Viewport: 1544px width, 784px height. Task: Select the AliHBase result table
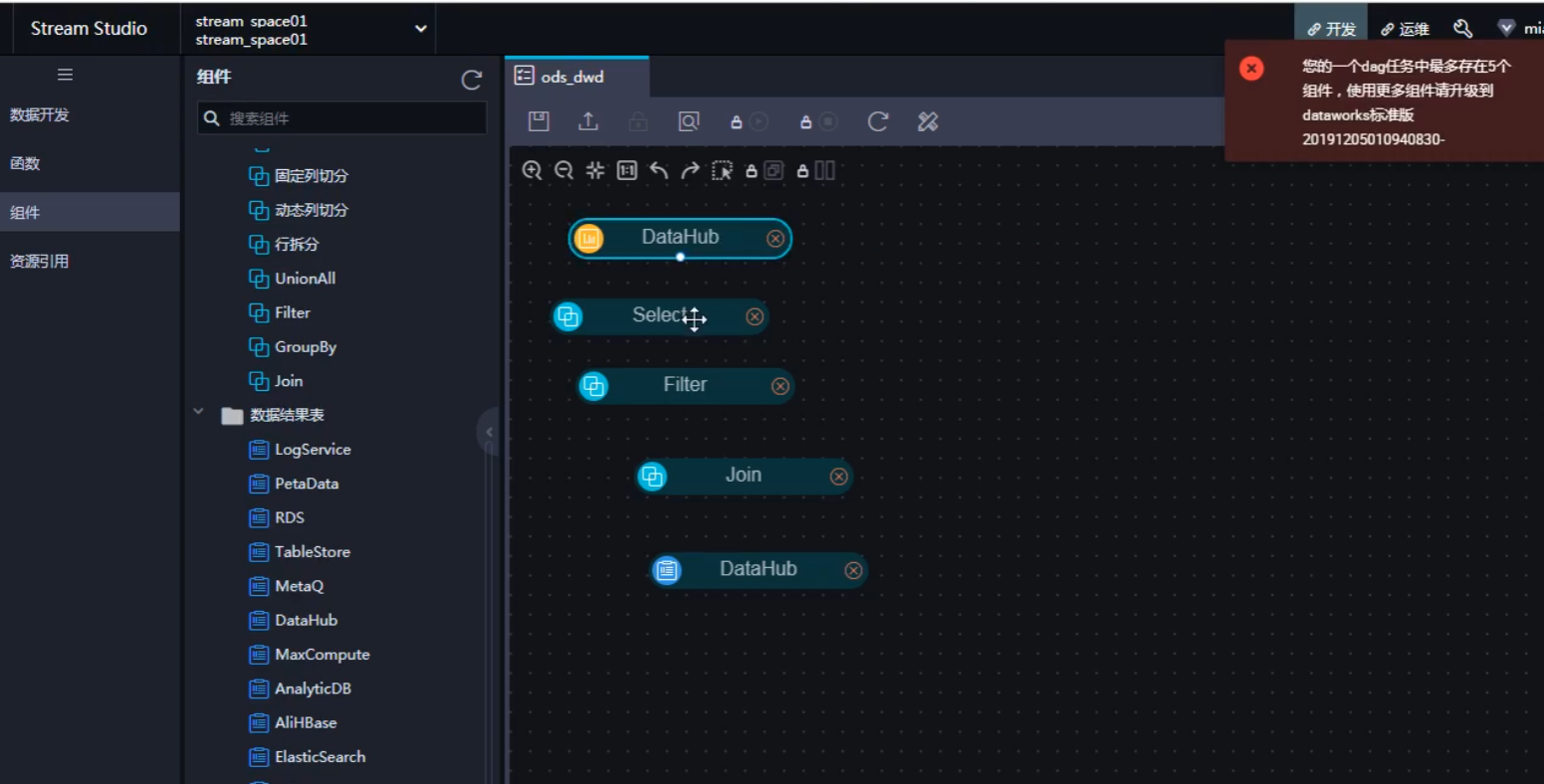pos(293,722)
